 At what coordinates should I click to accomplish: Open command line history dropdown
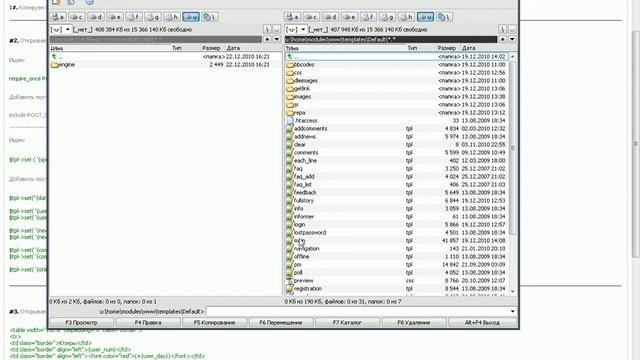coord(513,311)
